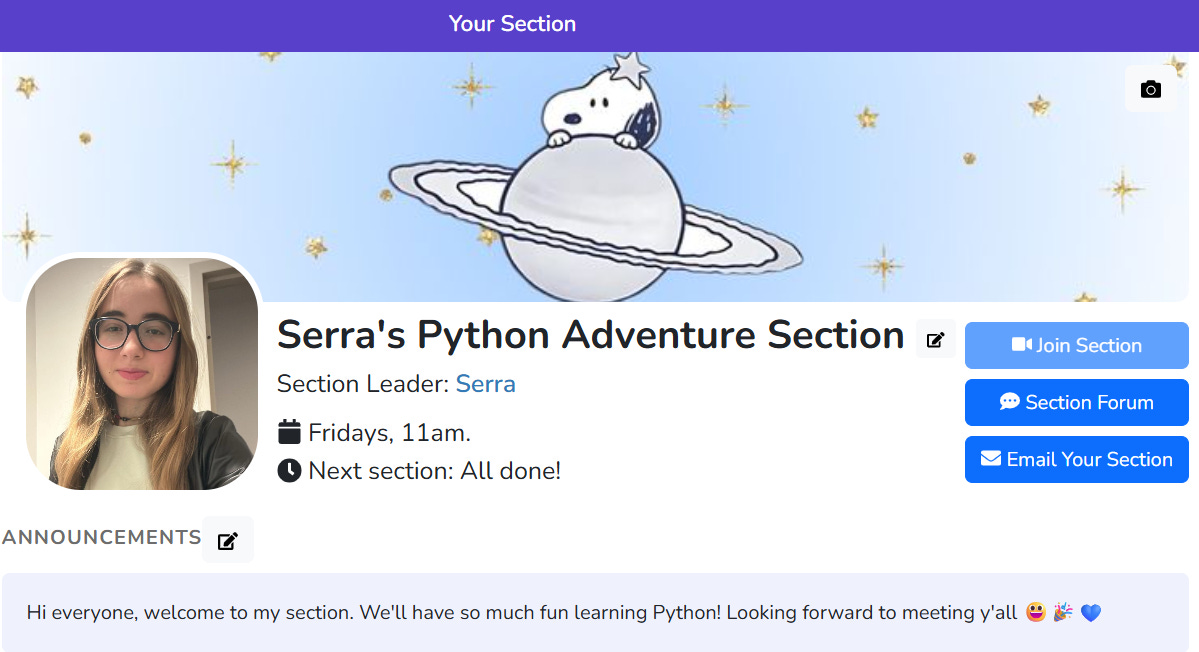Click the envelope icon in Email Your Section

point(991,459)
